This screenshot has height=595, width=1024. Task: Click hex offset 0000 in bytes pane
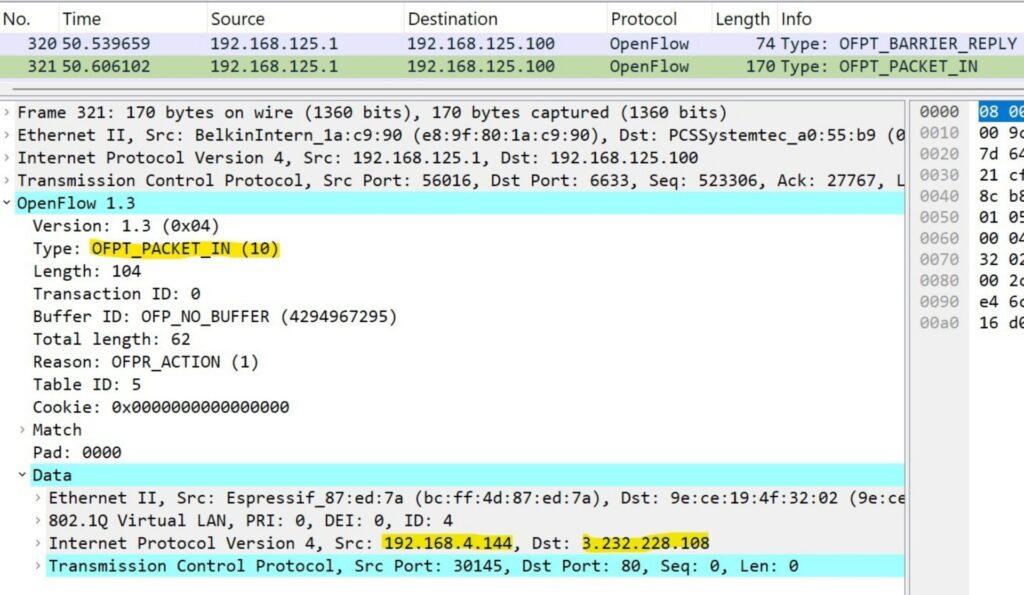(x=938, y=112)
